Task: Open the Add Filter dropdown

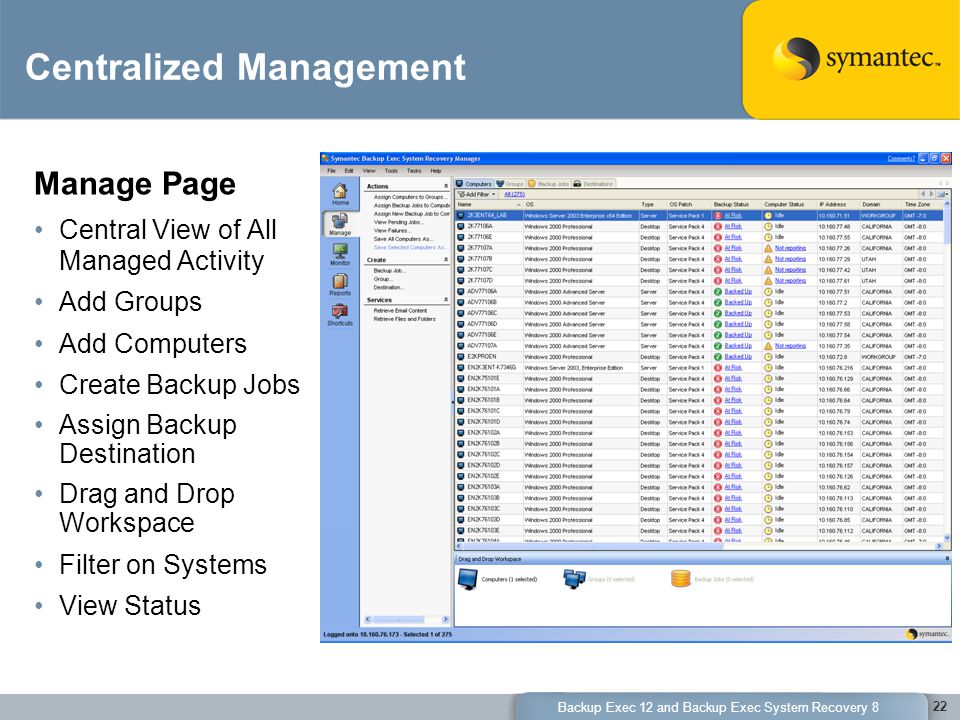Action: (477, 194)
